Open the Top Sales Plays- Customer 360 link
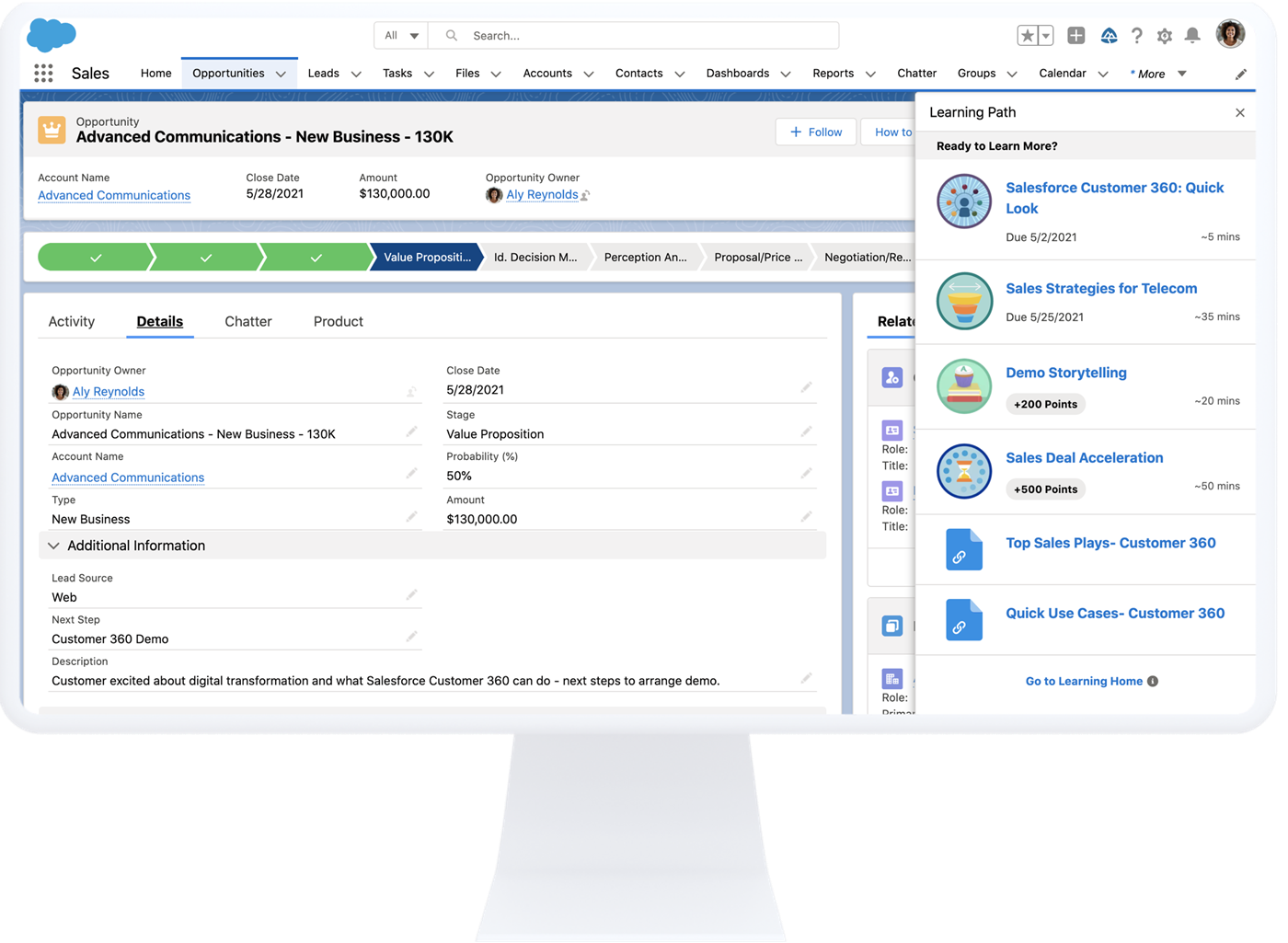Screen dimensions: 1288x943 [x=1110, y=544]
